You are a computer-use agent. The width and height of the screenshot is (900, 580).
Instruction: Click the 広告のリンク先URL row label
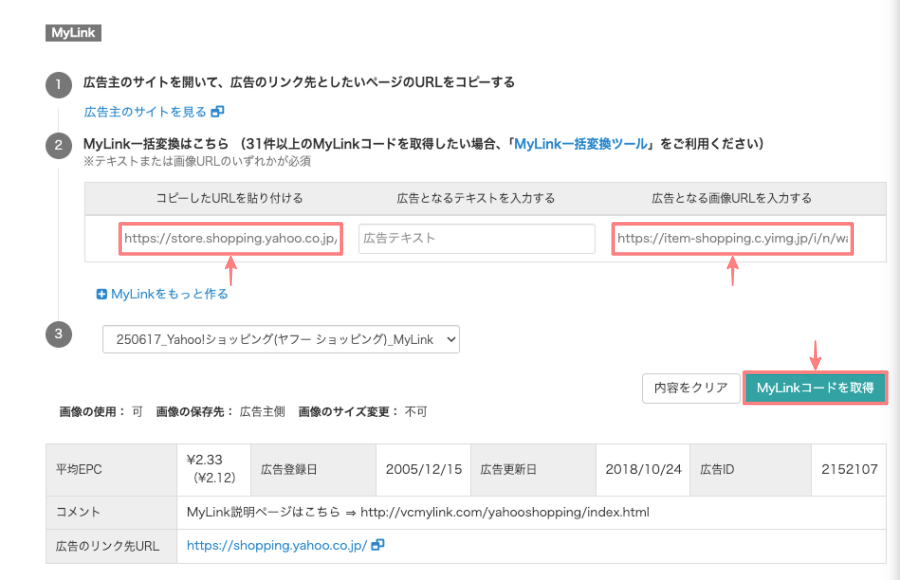[107, 546]
